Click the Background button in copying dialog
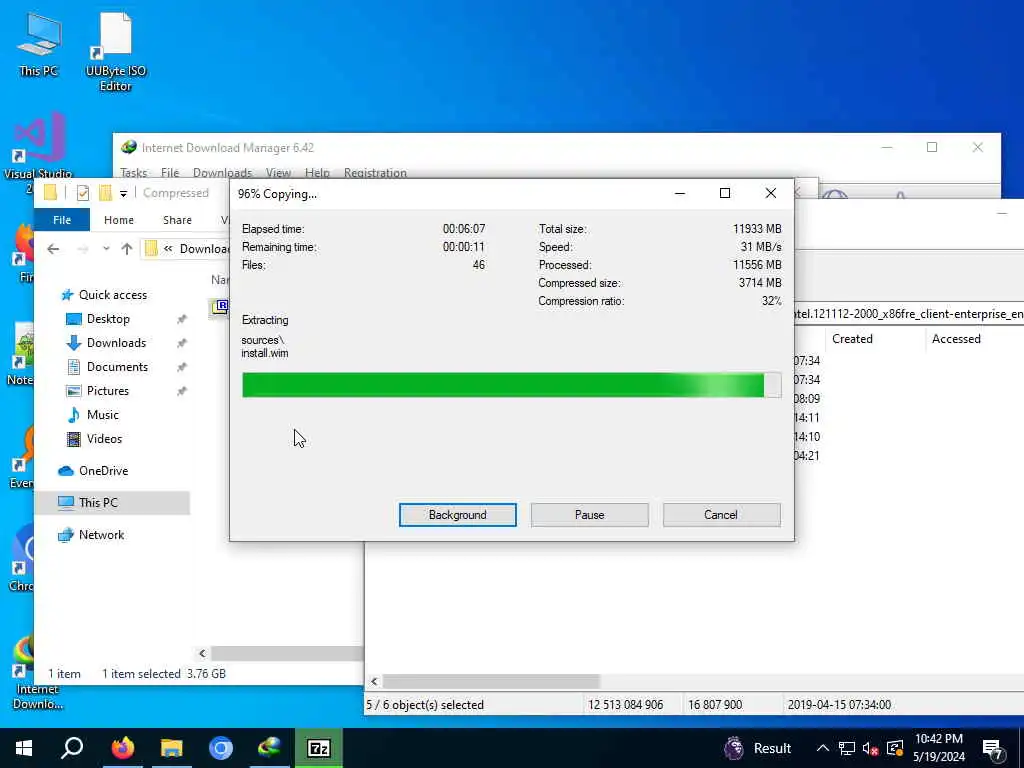Screen dimensions: 1024x768 coord(457,515)
